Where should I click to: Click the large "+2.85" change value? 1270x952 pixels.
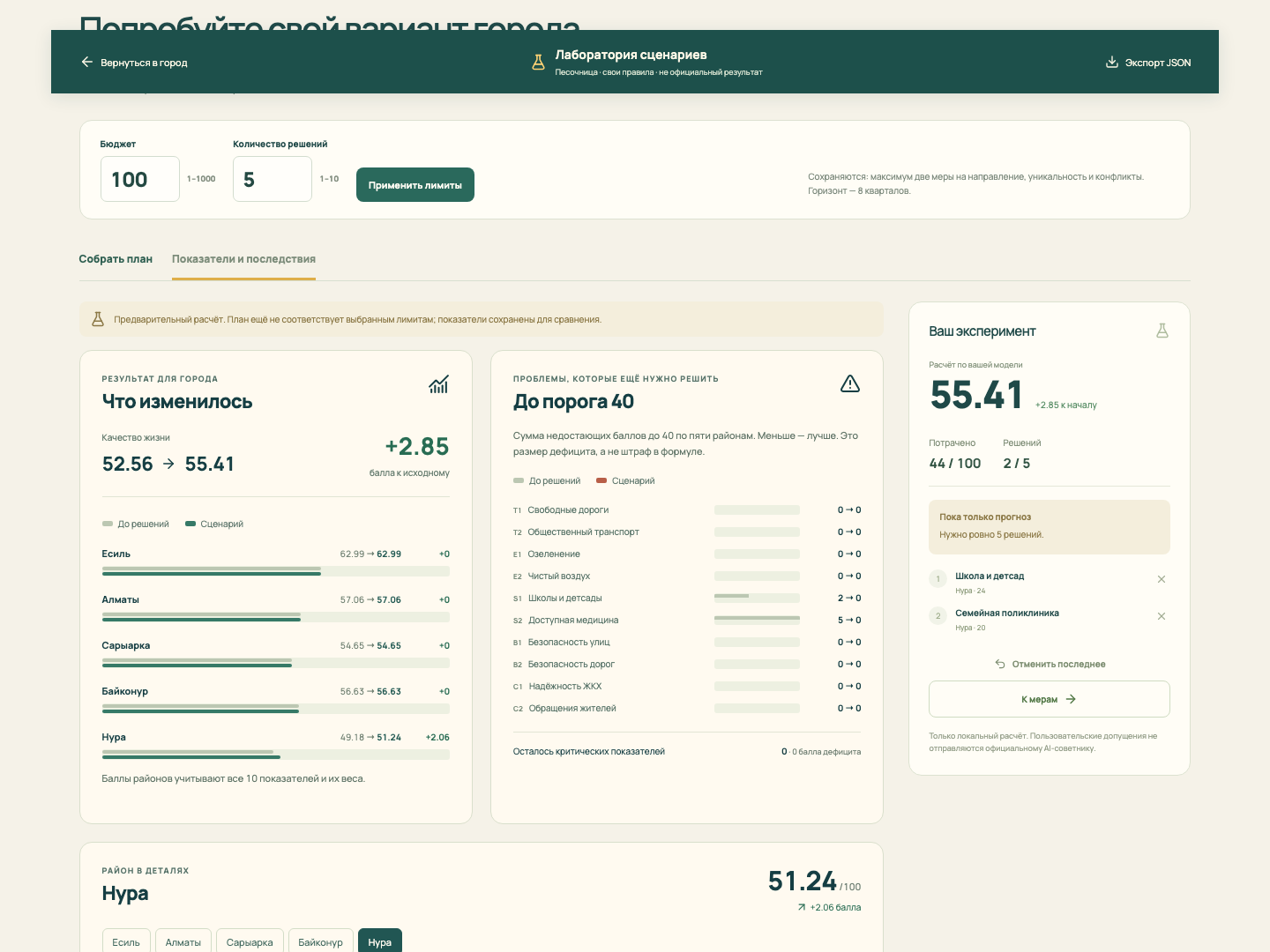point(417,446)
